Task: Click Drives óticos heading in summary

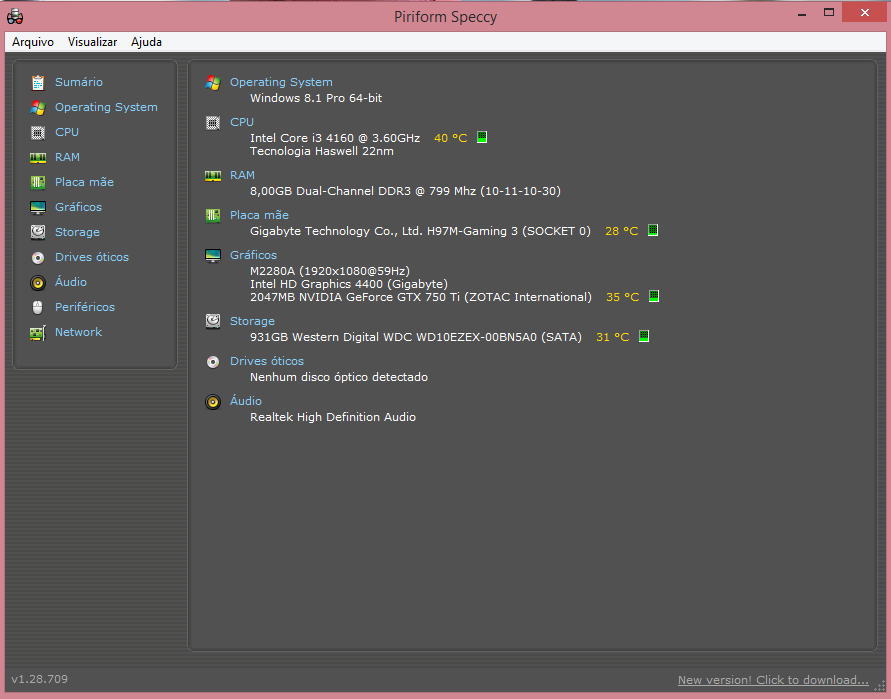Action: click(x=267, y=361)
